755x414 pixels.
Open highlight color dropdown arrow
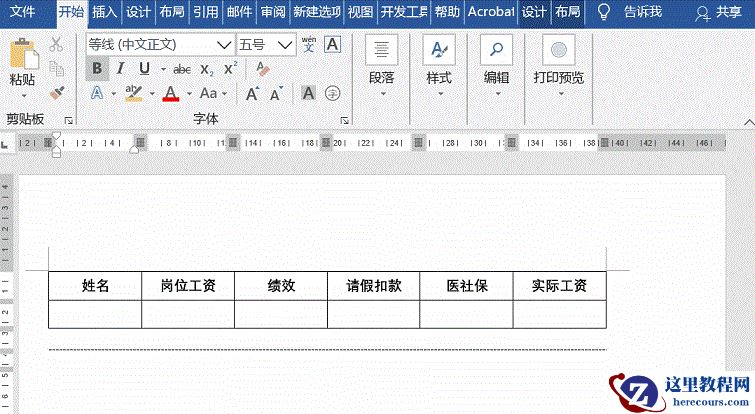pos(152,93)
